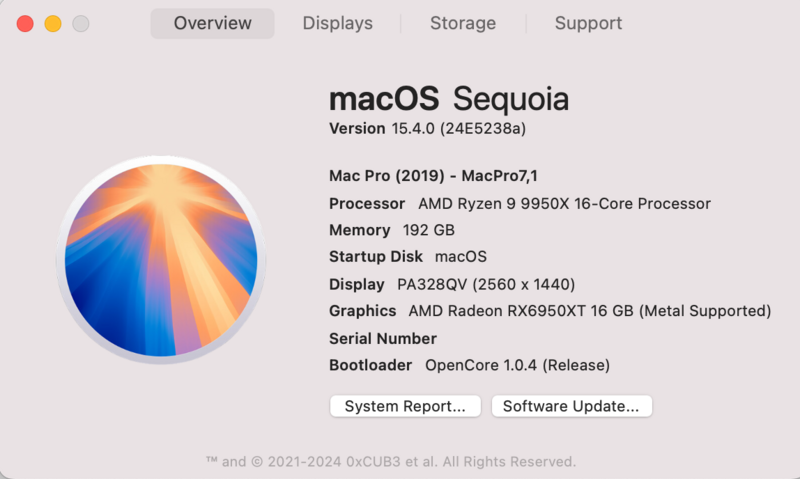Screen dimensions: 800x479
Task: Click the Serial Number label
Action: (383, 338)
